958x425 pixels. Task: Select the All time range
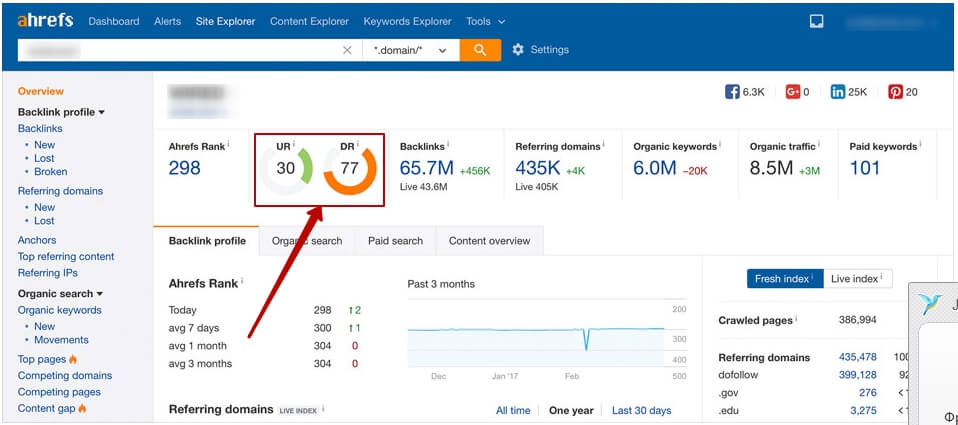tap(513, 410)
